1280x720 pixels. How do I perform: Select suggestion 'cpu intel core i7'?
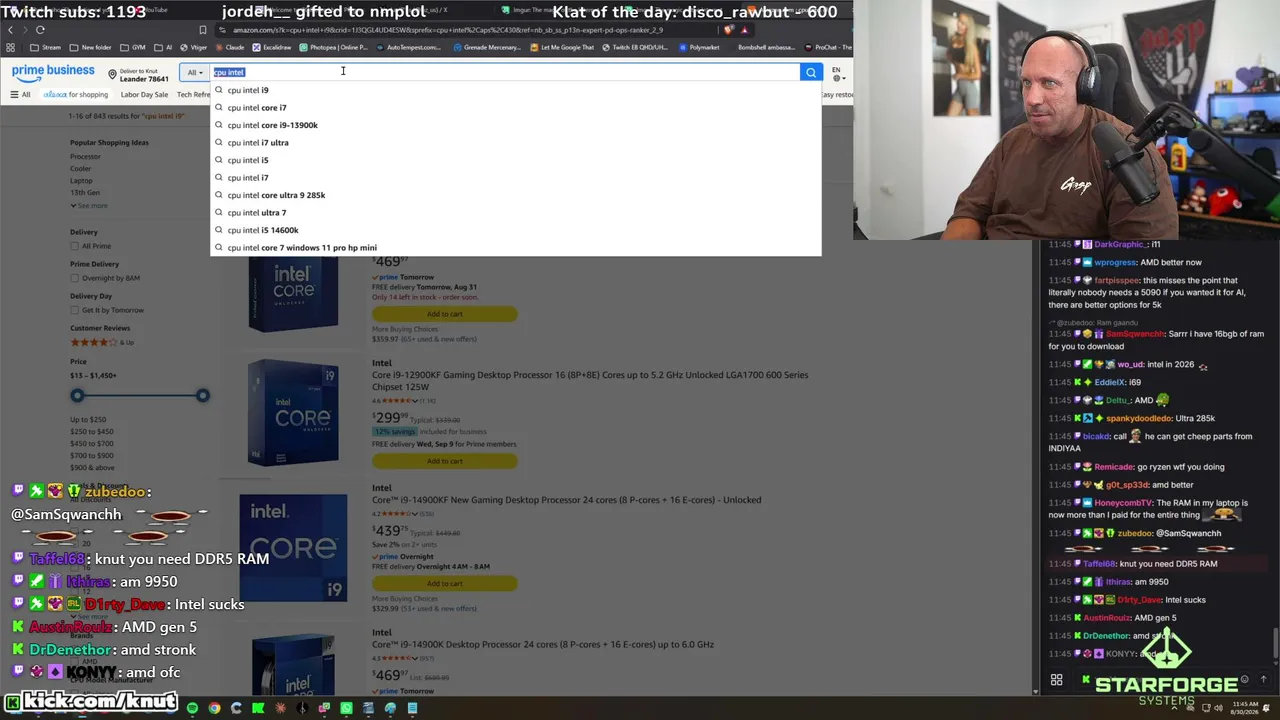(515, 108)
